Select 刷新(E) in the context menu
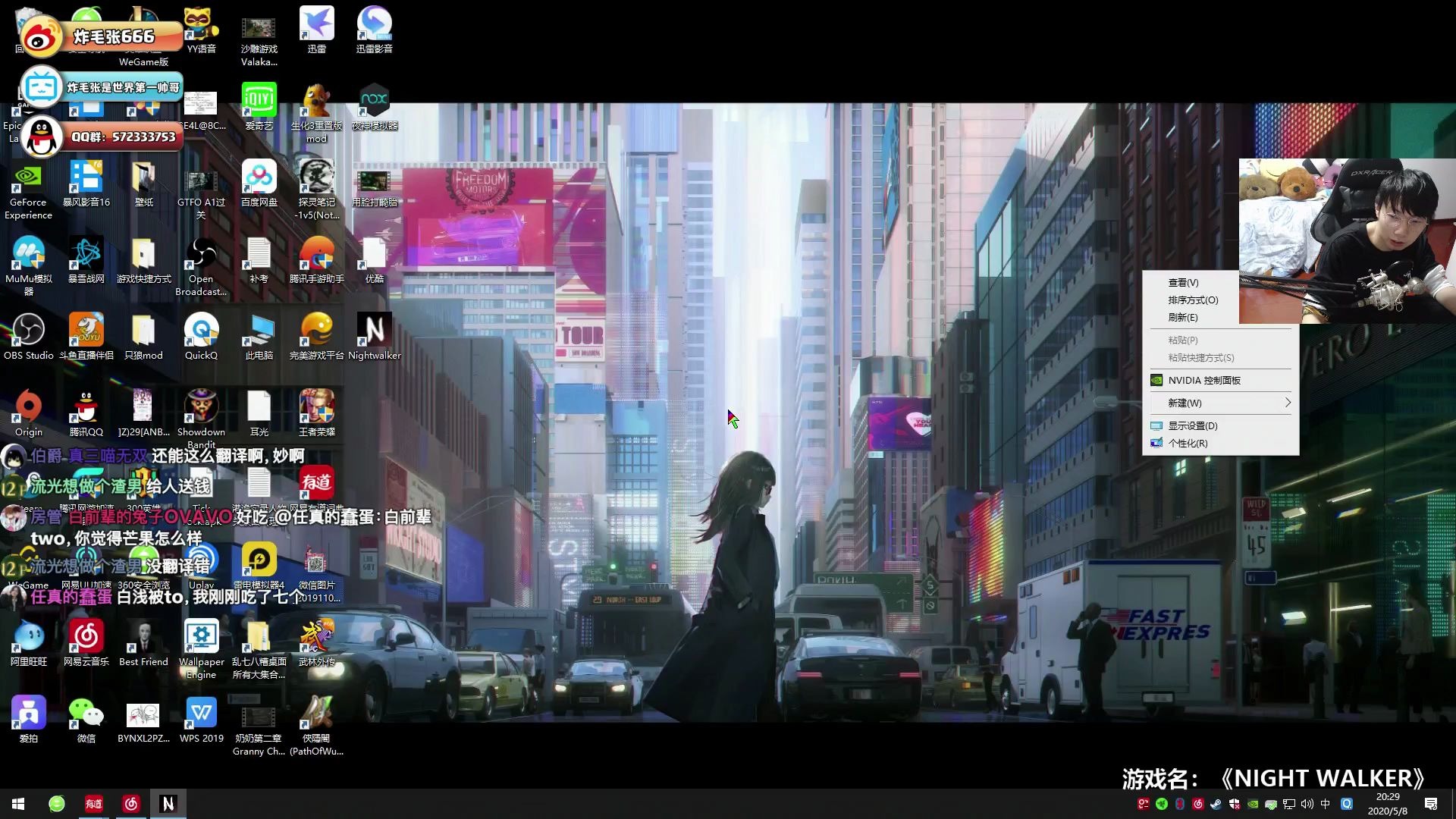1456x819 pixels. 1220,317
